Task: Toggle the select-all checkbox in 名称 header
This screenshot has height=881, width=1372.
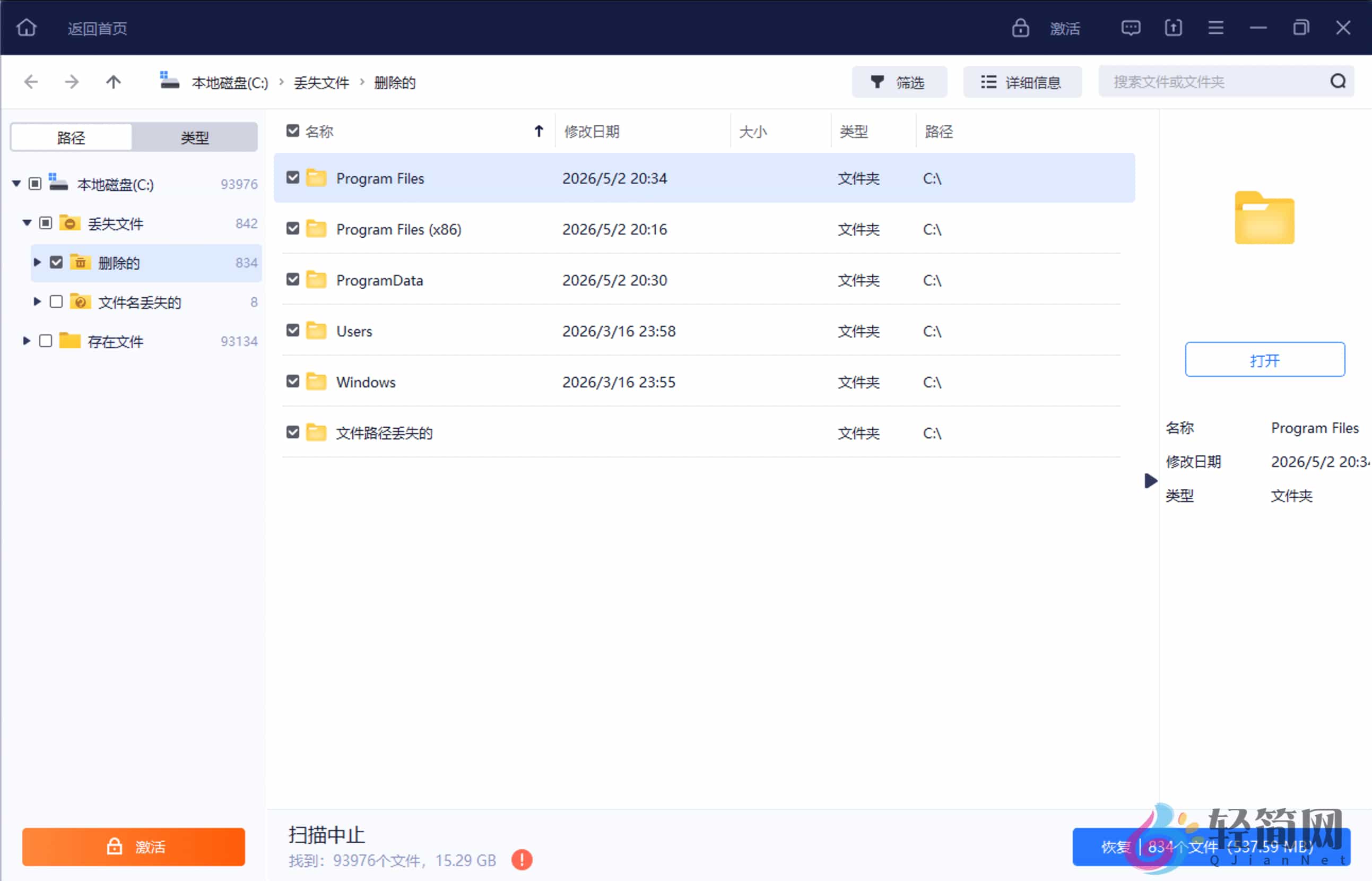Action: [293, 131]
